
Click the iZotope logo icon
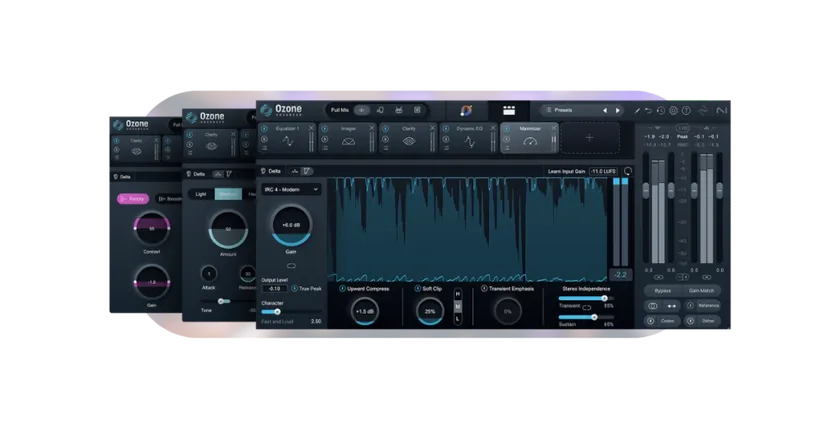point(703,110)
